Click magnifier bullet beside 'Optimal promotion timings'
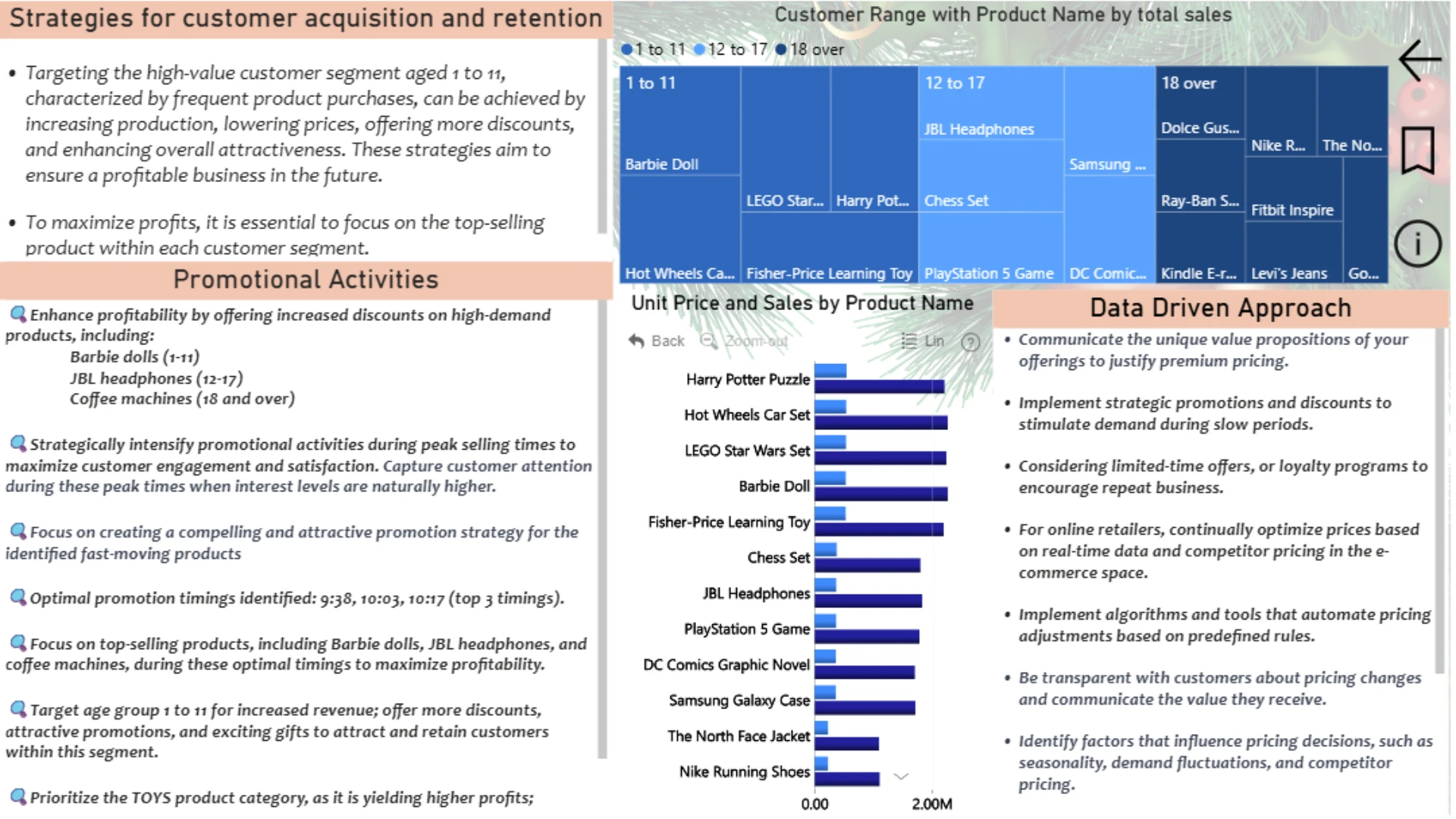The image size is (1456, 819). coord(17,597)
